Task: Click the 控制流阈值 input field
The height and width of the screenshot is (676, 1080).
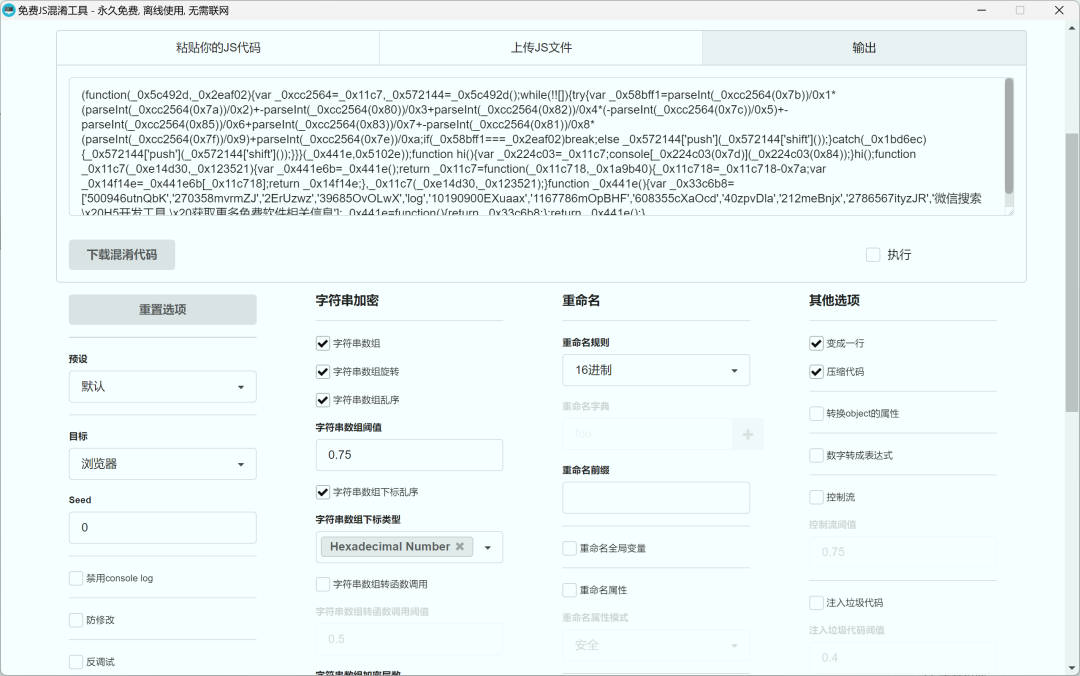Action: [903, 552]
